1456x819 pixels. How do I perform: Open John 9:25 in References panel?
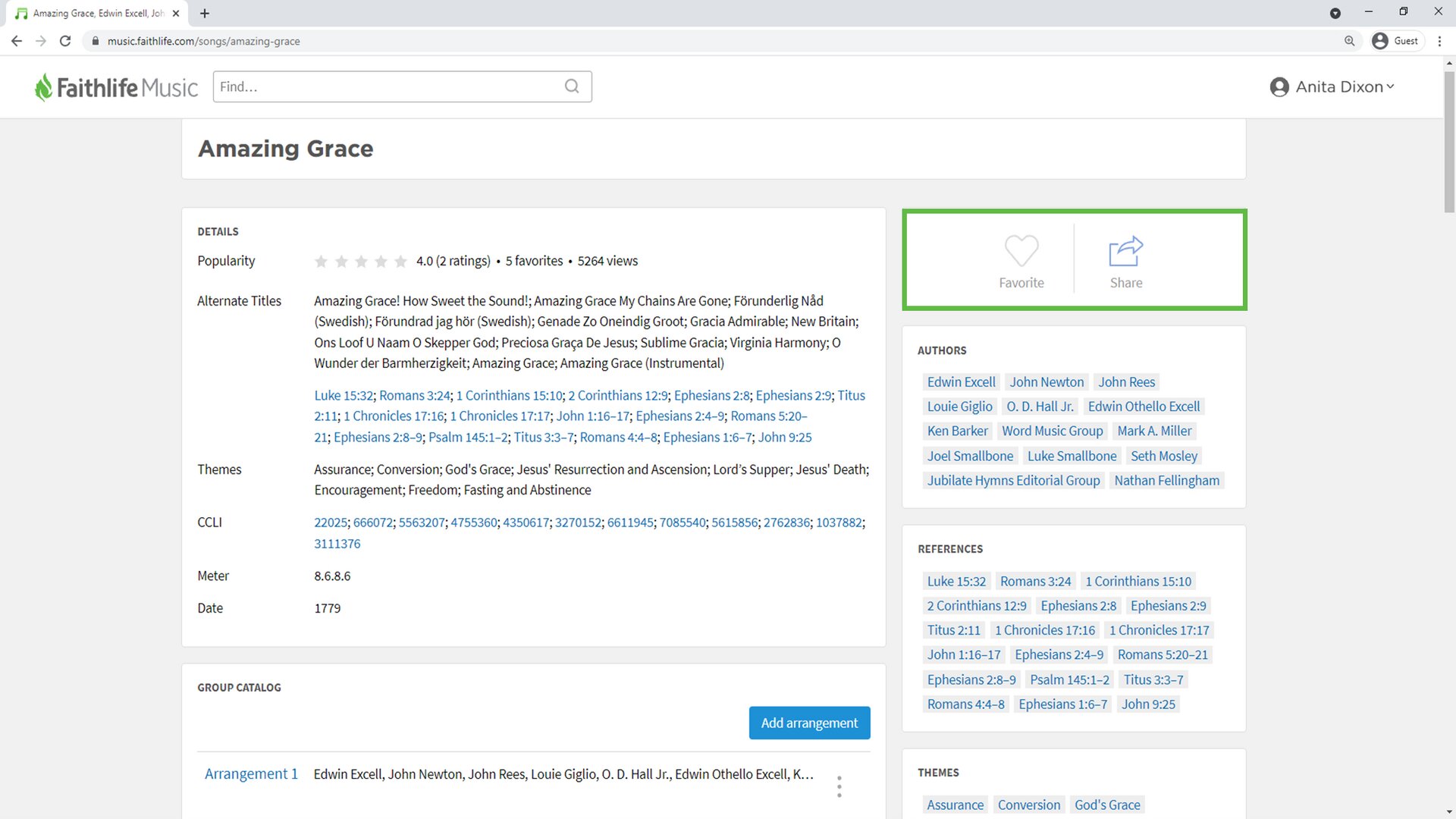1148,704
